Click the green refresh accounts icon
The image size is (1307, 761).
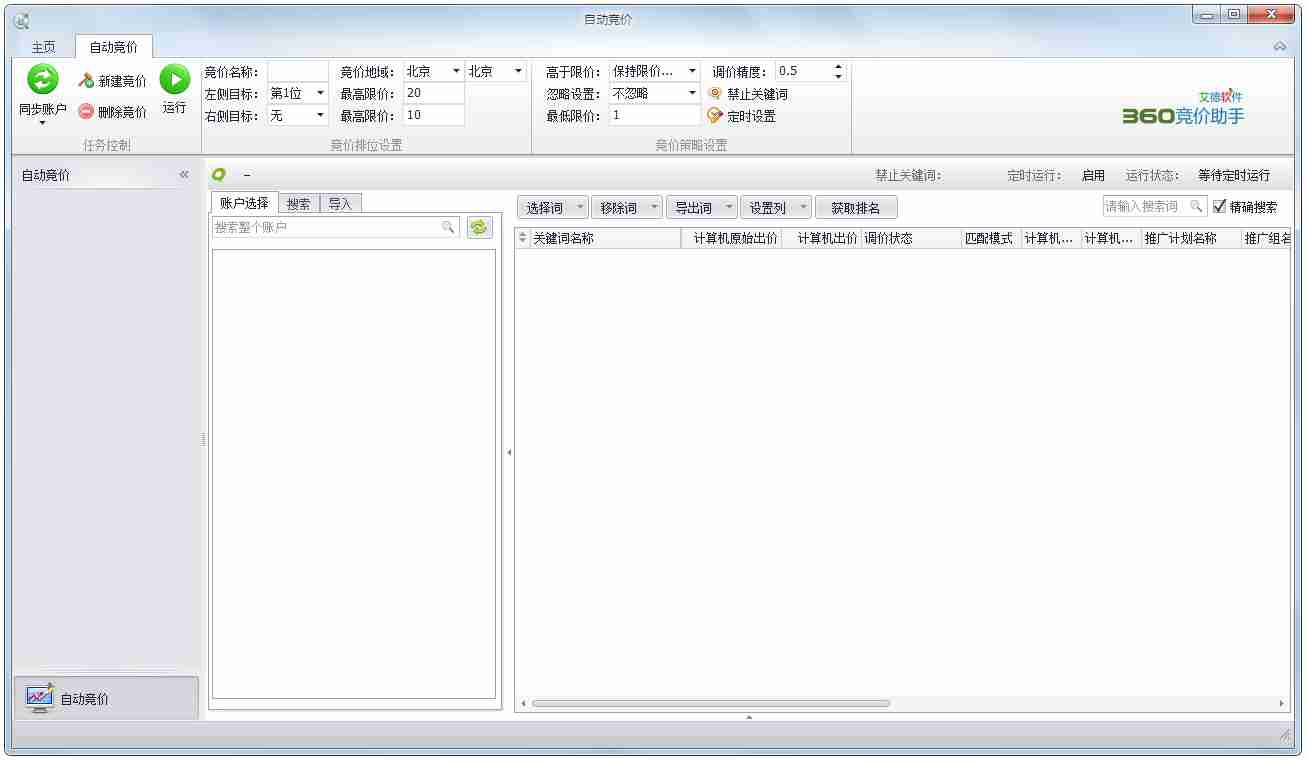point(480,228)
